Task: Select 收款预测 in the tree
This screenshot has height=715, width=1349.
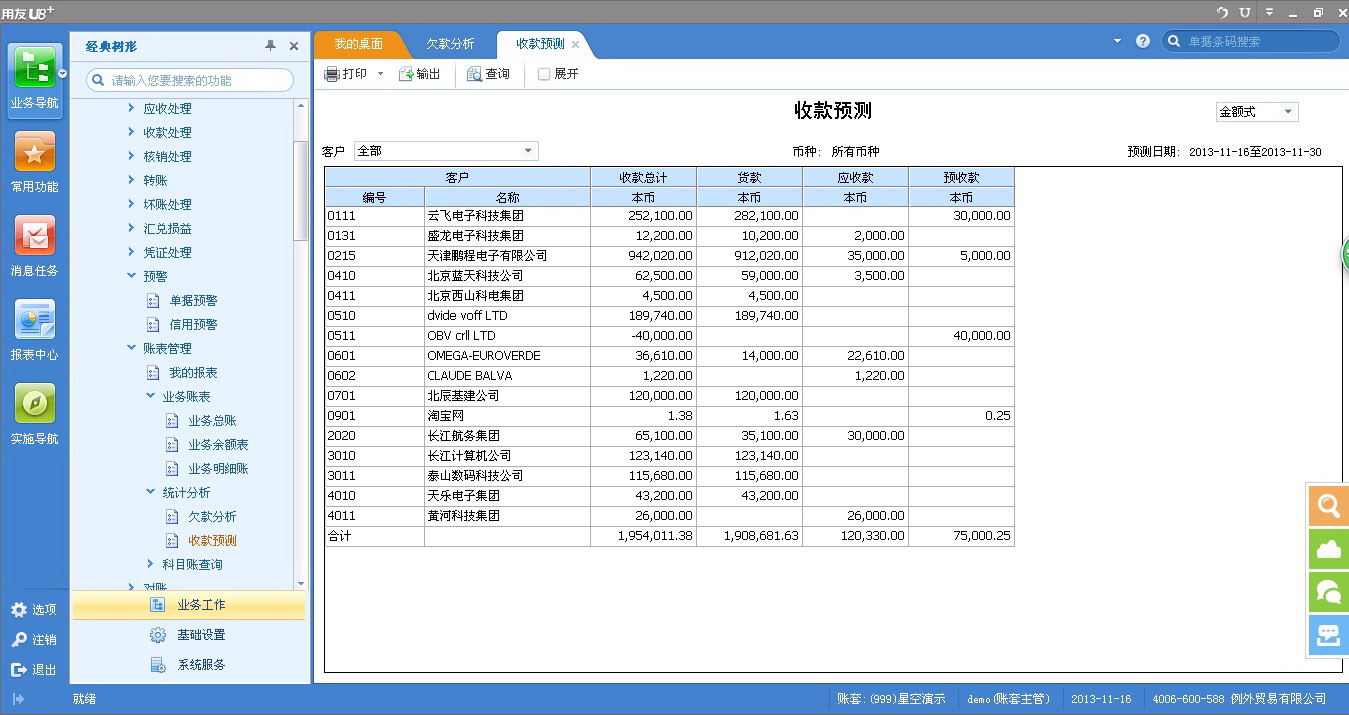Action: click(212, 540)
